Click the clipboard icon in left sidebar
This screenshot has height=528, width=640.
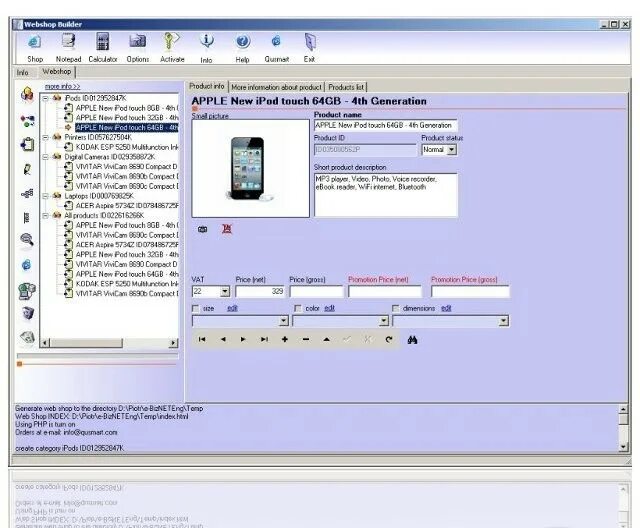point(27,144)
